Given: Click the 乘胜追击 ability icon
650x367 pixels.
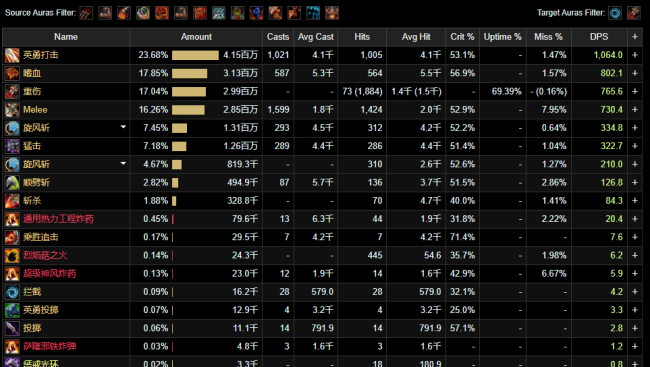Looking at the screenshot, I should coord(12,238).
